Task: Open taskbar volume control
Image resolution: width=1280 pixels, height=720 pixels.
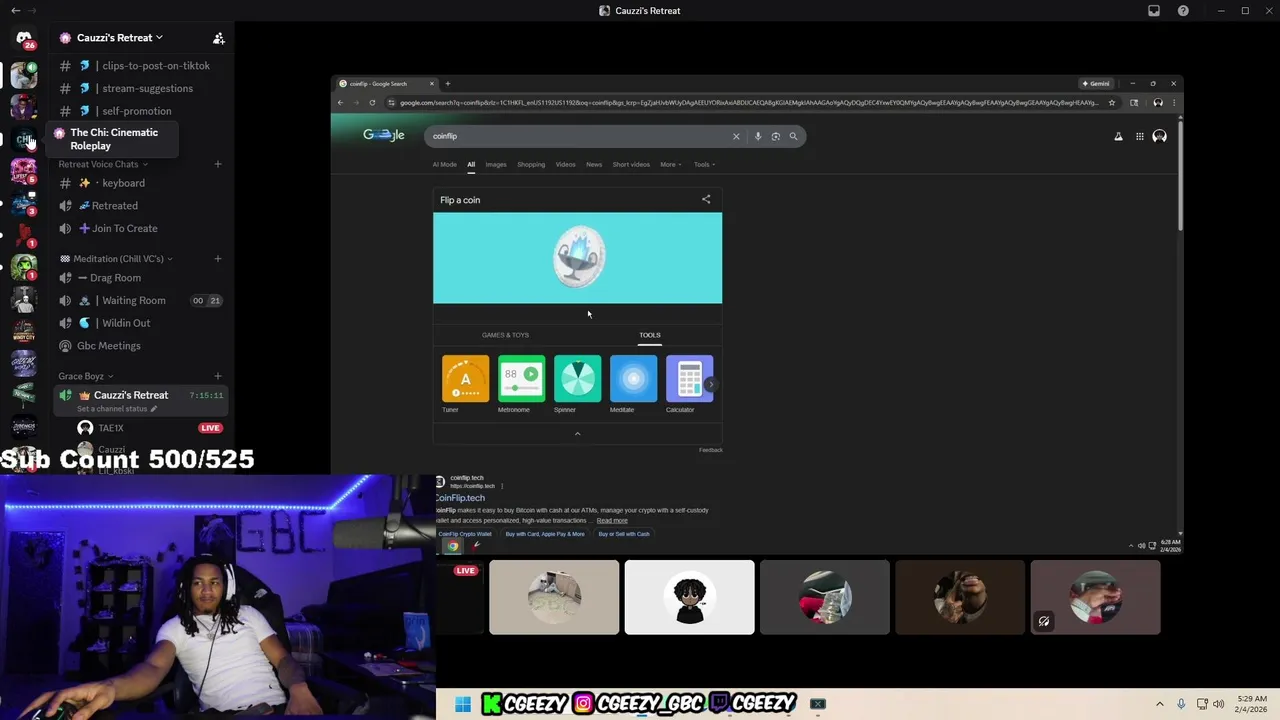Action: (1218, 704)
